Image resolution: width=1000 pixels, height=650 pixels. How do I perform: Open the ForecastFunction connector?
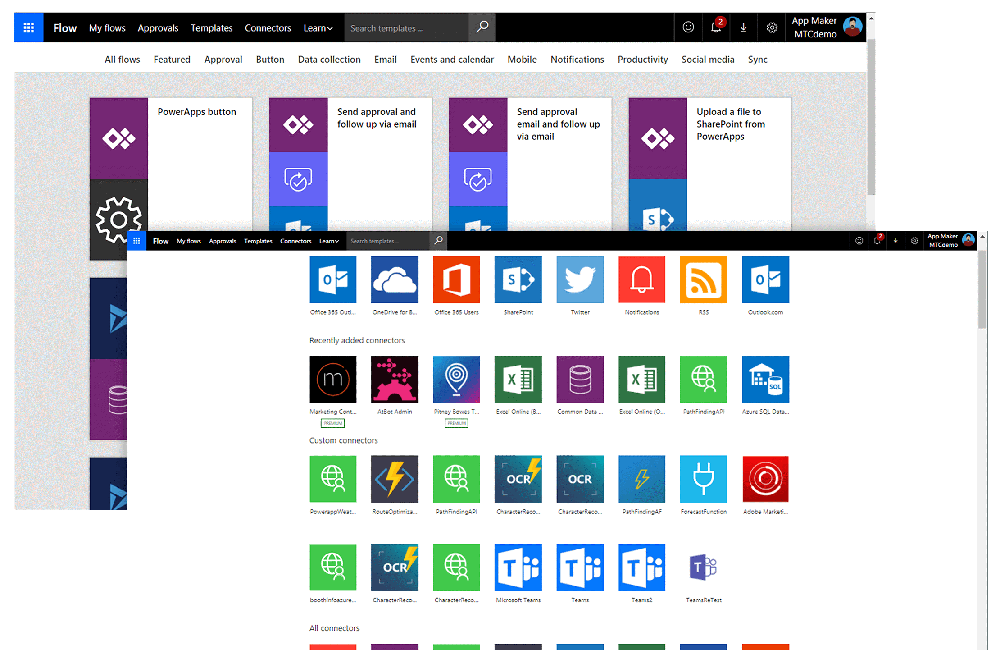pos(703,479)
